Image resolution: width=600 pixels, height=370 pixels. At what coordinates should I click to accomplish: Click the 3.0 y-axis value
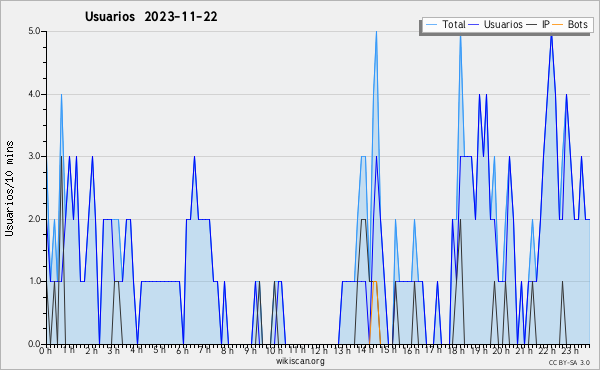click(34, 156)
